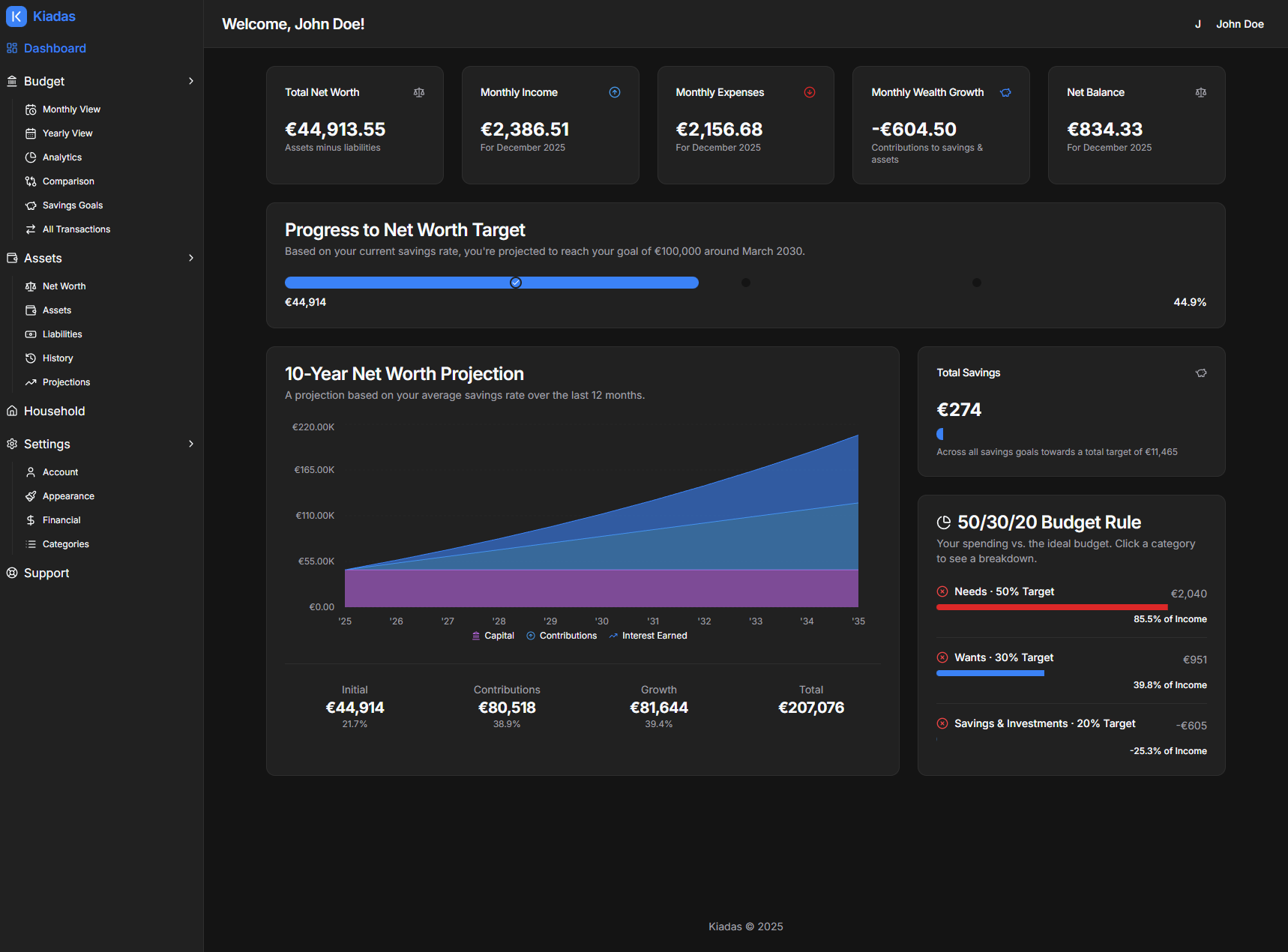Click the up-arrow icon on Monthly Income card
The image size is (1288, 952).
(615, 92)
